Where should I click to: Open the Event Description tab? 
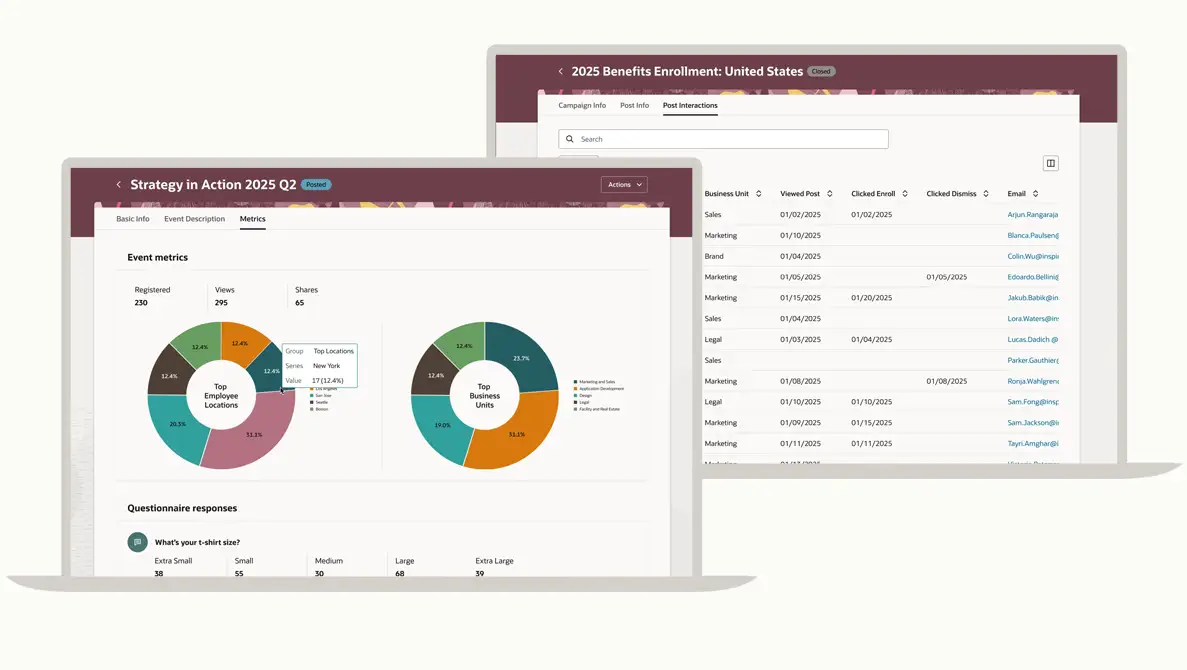click(194, 219)
